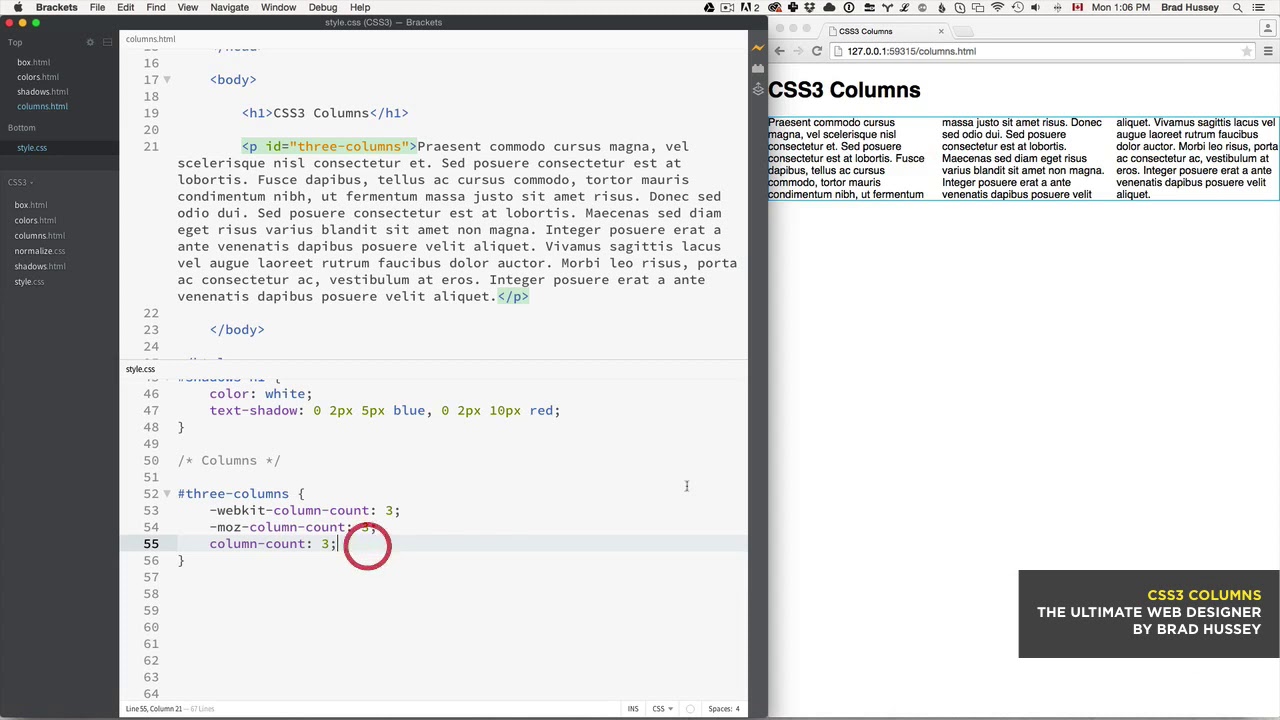The height and width of the screenshot is (720, 1280).
Task: Click the columns.html top pane header
Action: 150,39
